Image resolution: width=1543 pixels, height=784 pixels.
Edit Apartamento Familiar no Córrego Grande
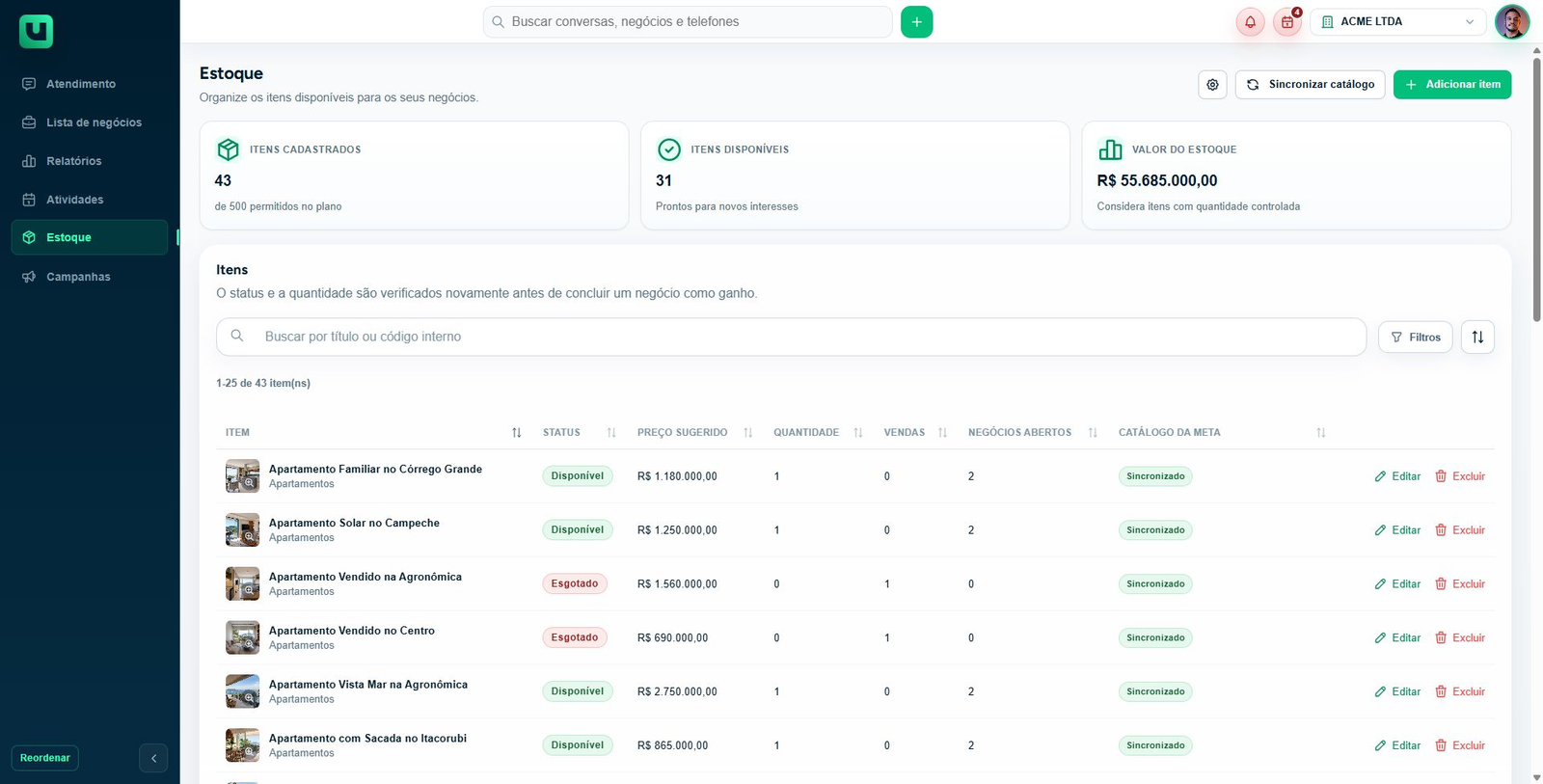click(x=1397, y=476)
